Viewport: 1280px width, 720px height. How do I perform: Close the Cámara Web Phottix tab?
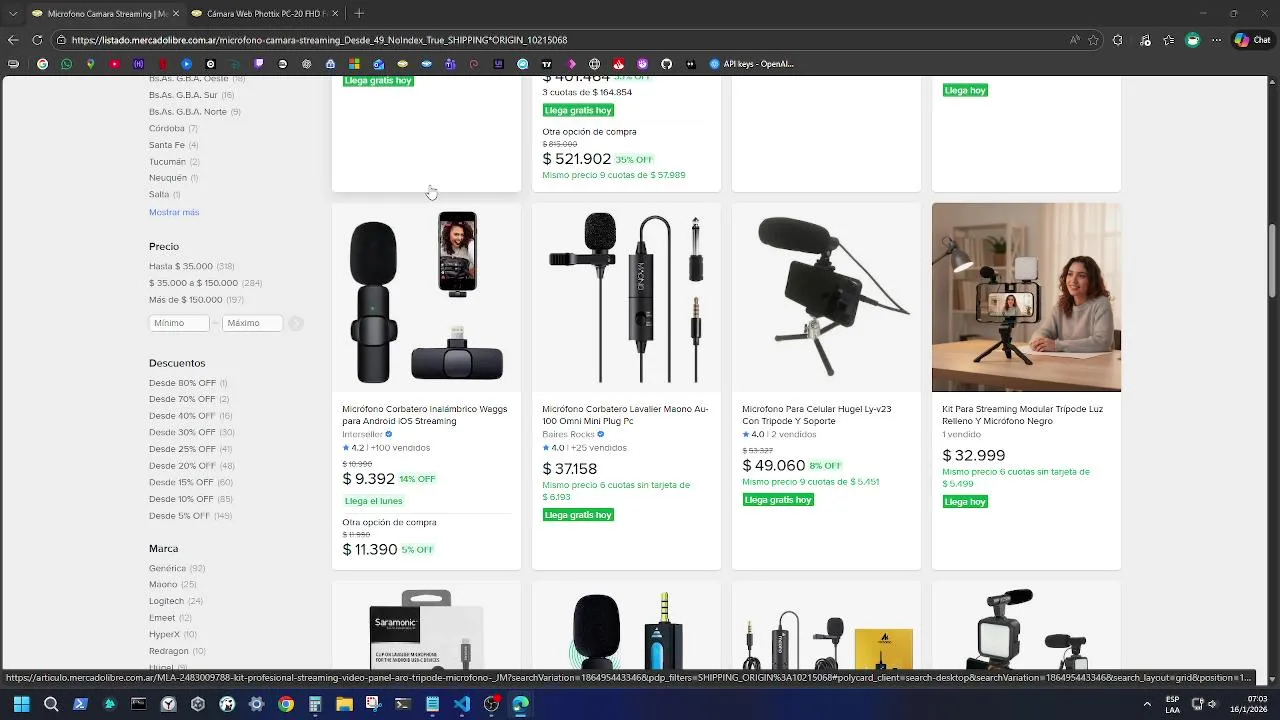click(x=335, y=13)
